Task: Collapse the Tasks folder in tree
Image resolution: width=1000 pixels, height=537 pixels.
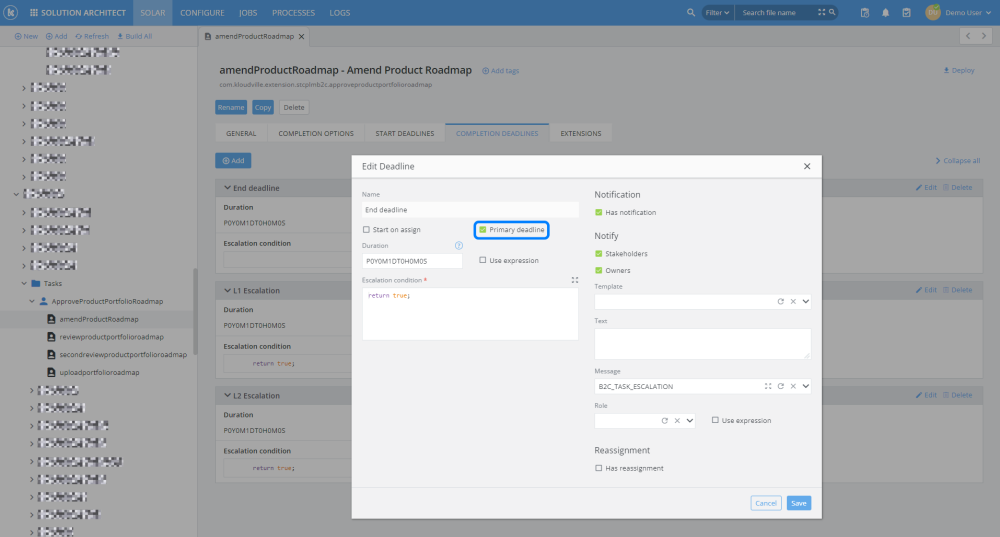Action: tap(24, 283)
